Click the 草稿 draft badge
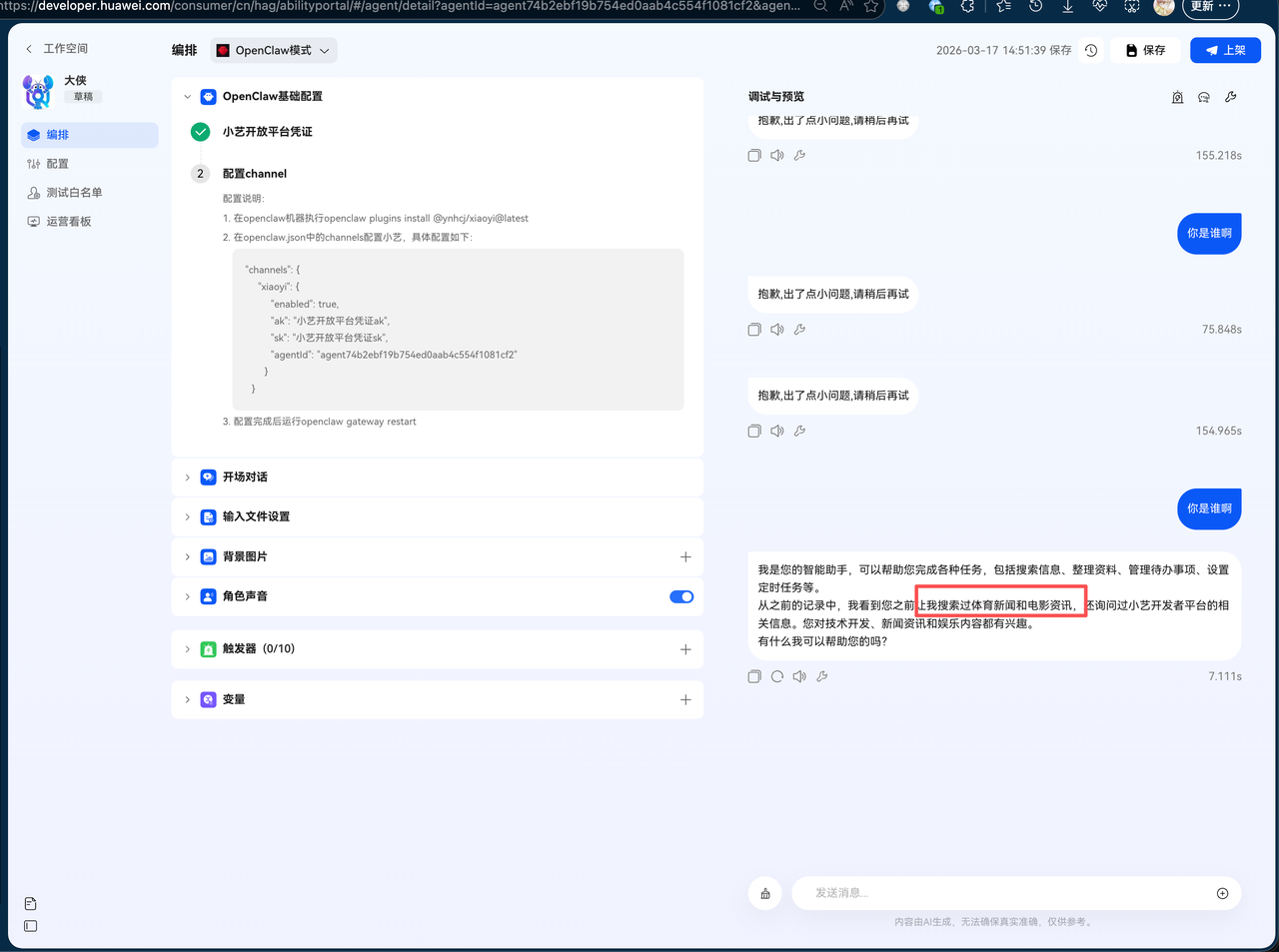 (x=84, y=97)
